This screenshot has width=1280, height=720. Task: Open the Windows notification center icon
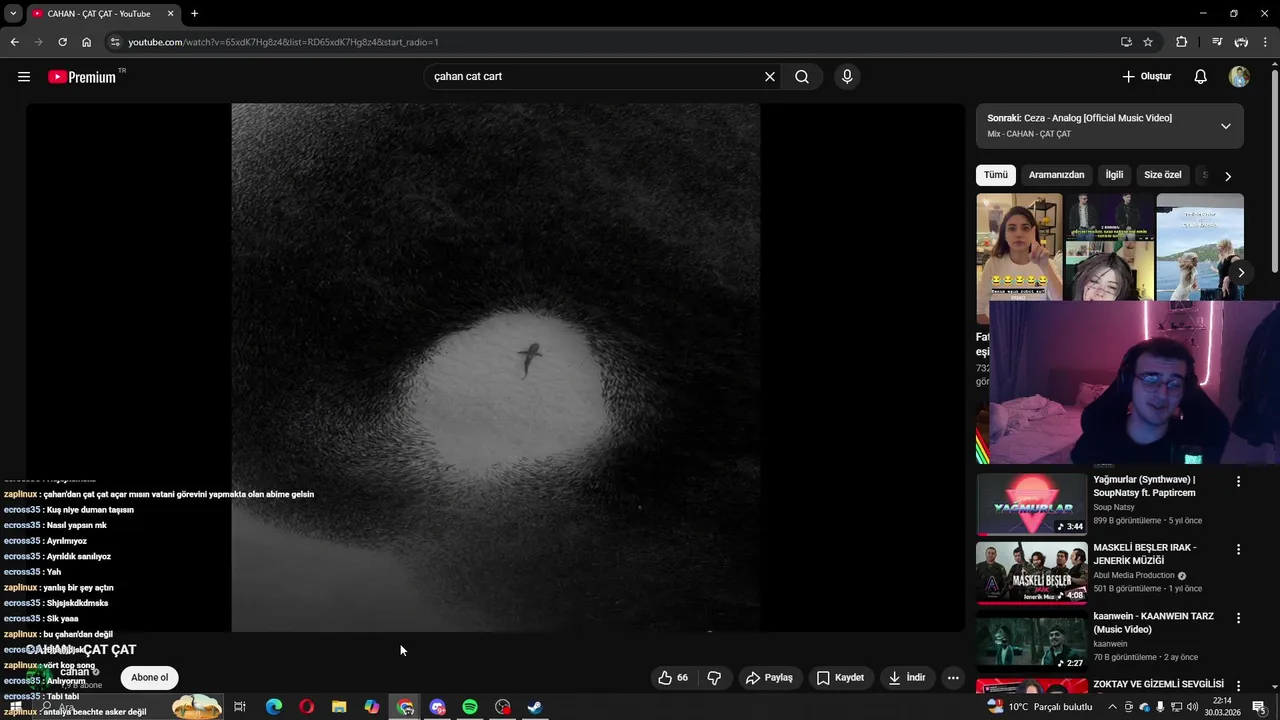click(x=1259, y=707)
